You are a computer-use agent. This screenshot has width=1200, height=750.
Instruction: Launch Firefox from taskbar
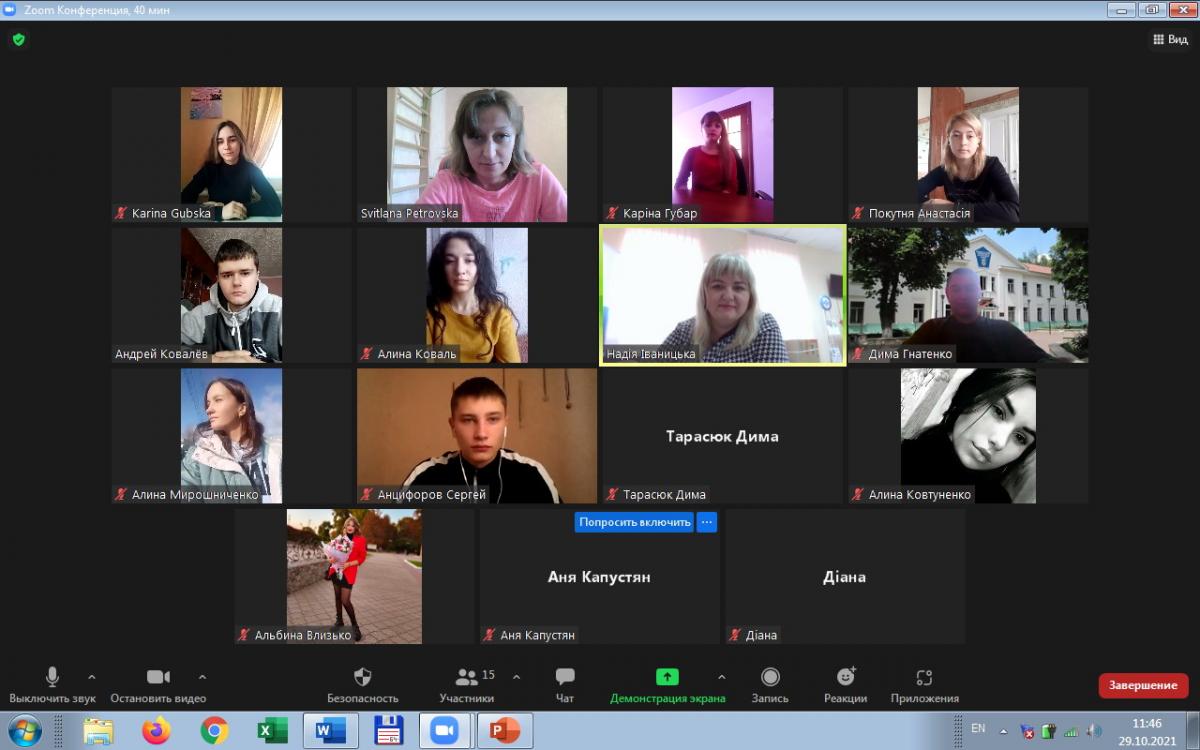156,731
